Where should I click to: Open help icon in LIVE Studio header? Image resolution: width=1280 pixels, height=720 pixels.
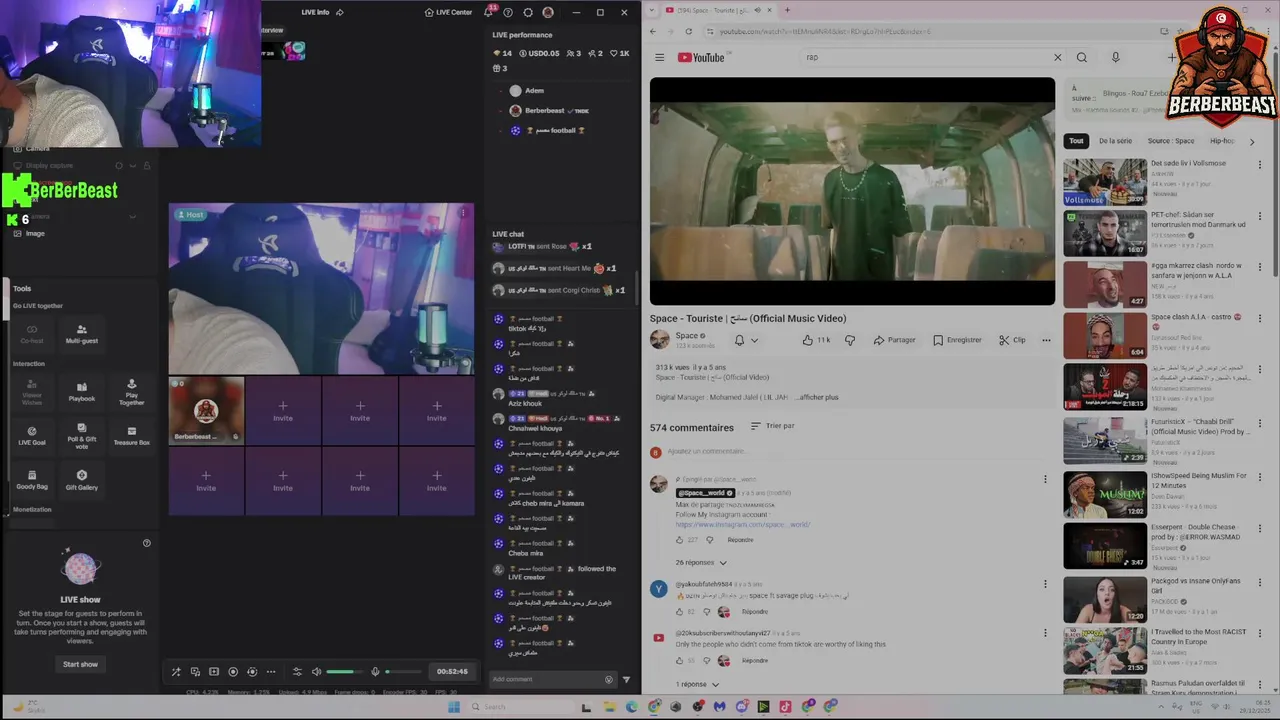pos(508,12)
